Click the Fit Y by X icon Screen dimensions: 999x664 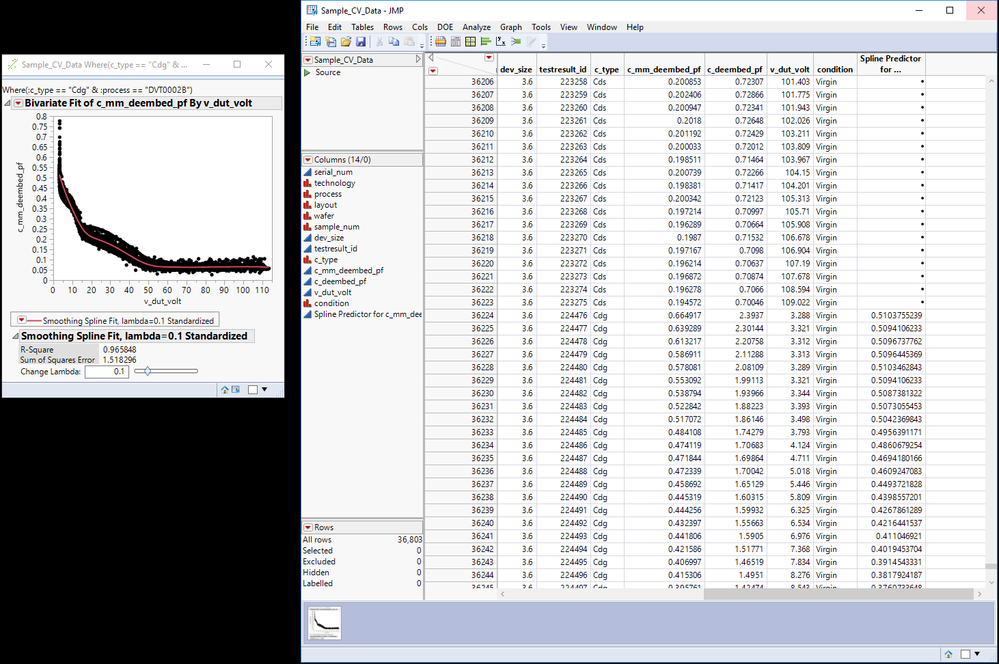(x=501, y=42)
